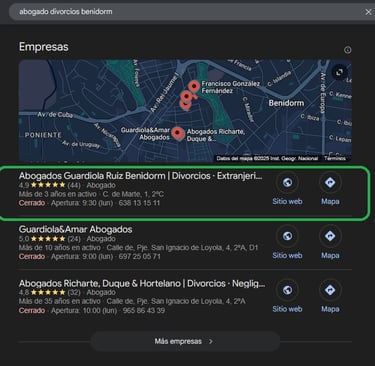Image resolution: width=375 pixels, height=366 pixels.
Task: Click phone number 965 85 43 39
Action: 144,310
